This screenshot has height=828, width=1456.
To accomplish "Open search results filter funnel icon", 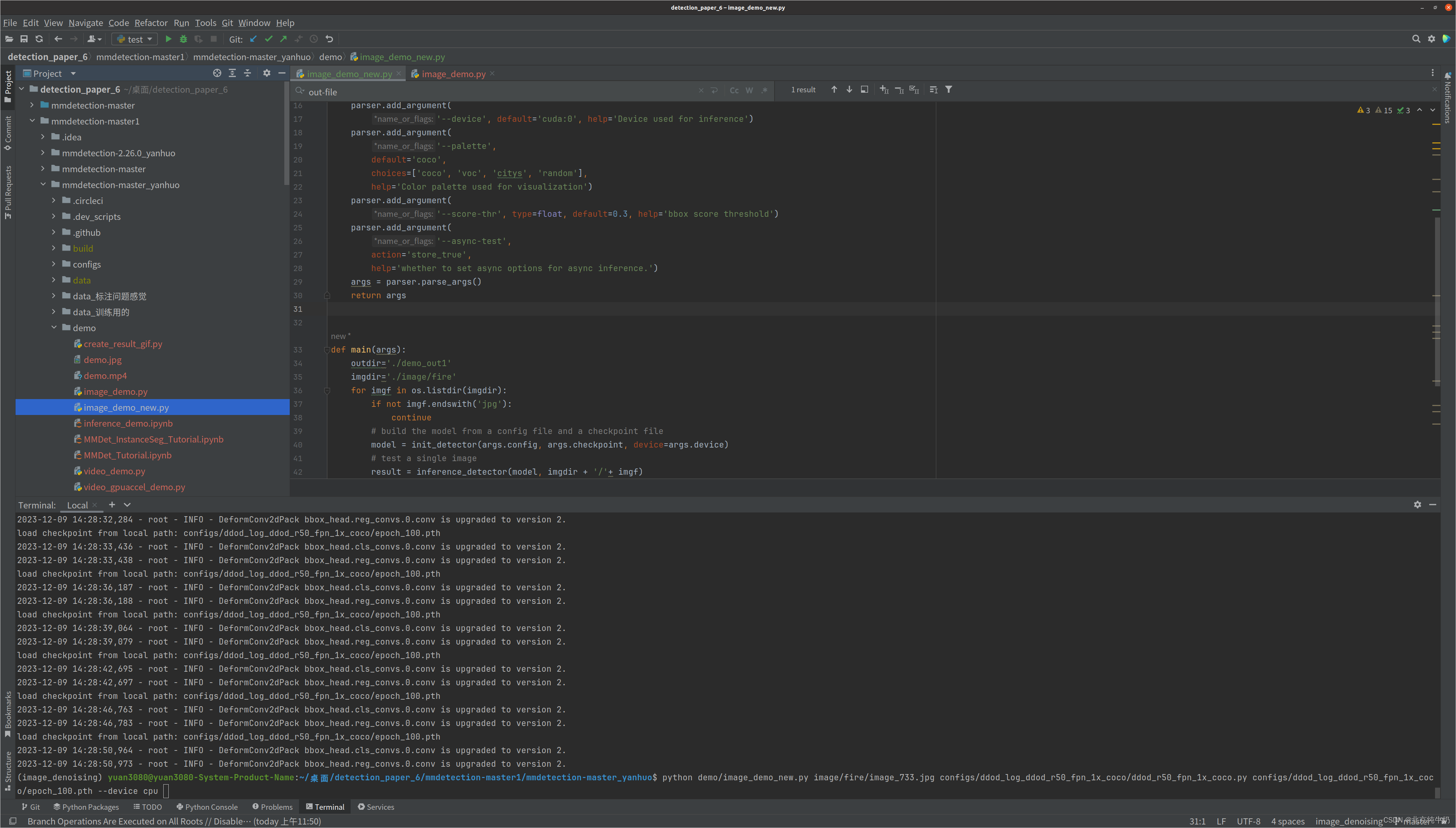I will (949, 90).
